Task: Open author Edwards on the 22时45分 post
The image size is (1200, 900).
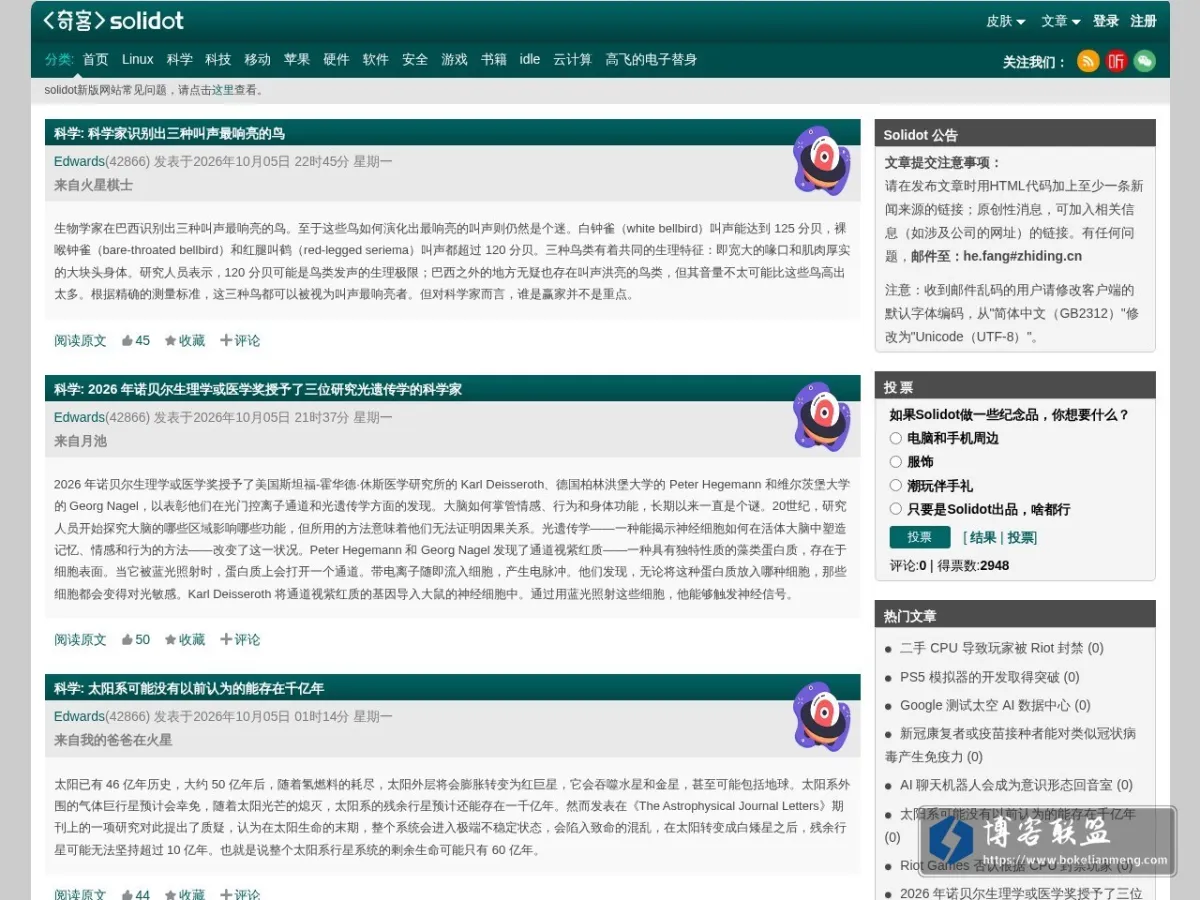Action: tap(79, 161)
